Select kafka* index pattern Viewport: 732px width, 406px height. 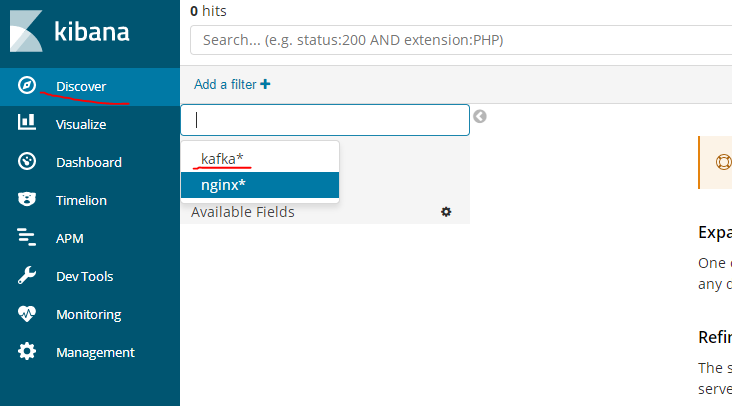point(260,159)
